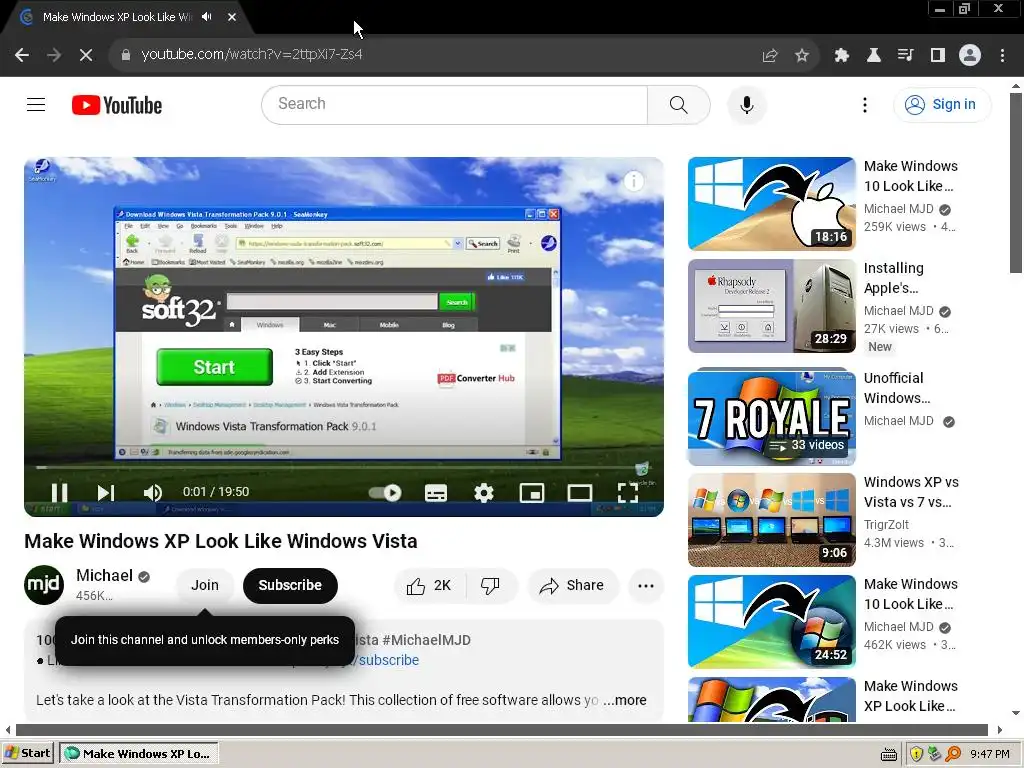The height and width of the screenshot is (768, 1024).
Task: Click the network connection tray icon
Action: pos(935,754)
